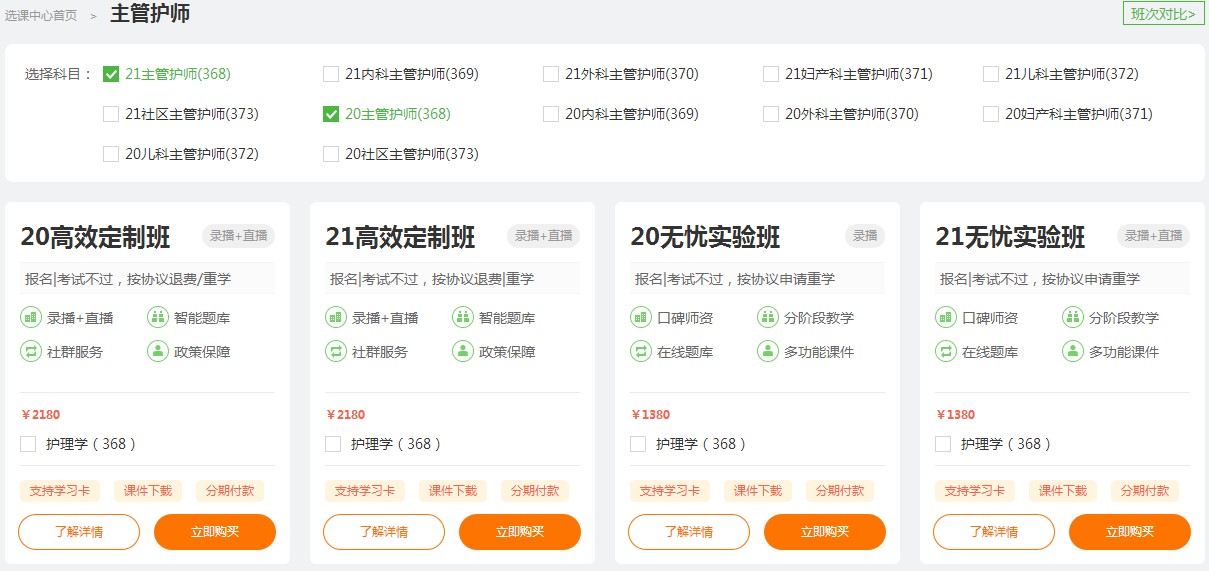Click 支持学习卡 tag in 20高效定制班 card
Viewport: 1209px width, 571px height.
60,491
